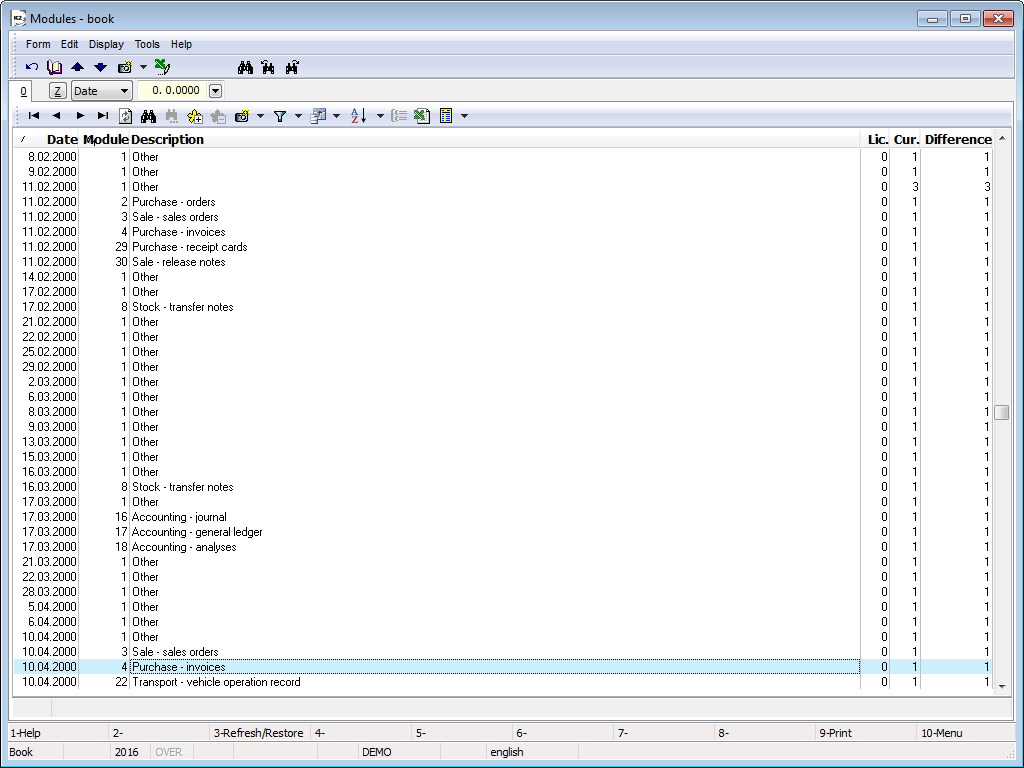
Task: Click binoculars find icon in grid toolbar
Action: pos(148,116)
